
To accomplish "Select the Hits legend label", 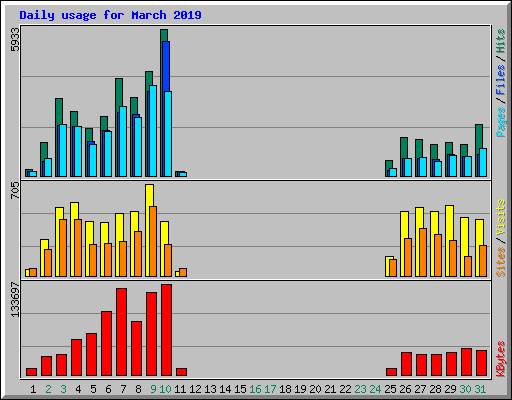I will click(500, 41).
